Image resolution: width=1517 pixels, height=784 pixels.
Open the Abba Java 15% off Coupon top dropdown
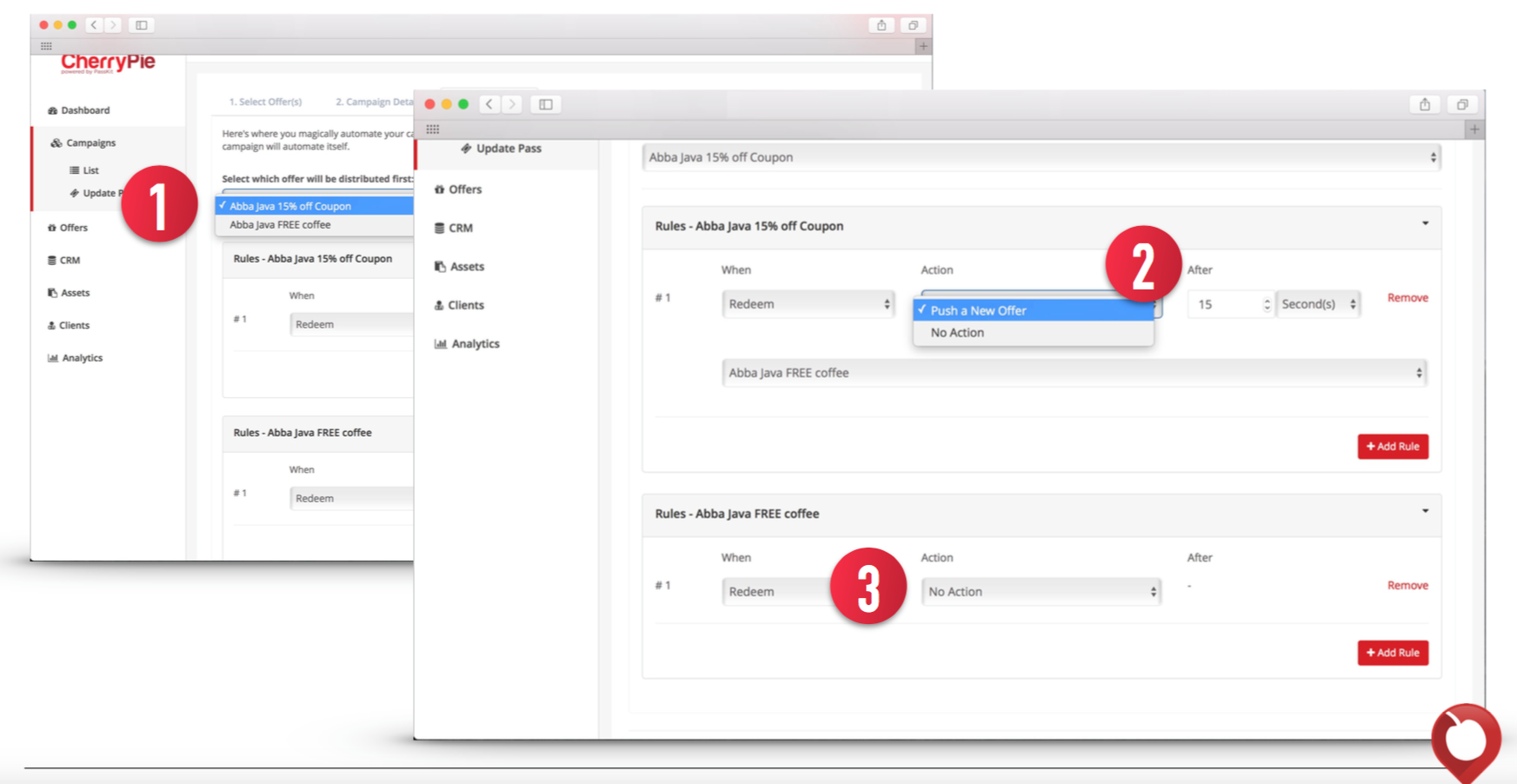click(x=1041, y=157)
